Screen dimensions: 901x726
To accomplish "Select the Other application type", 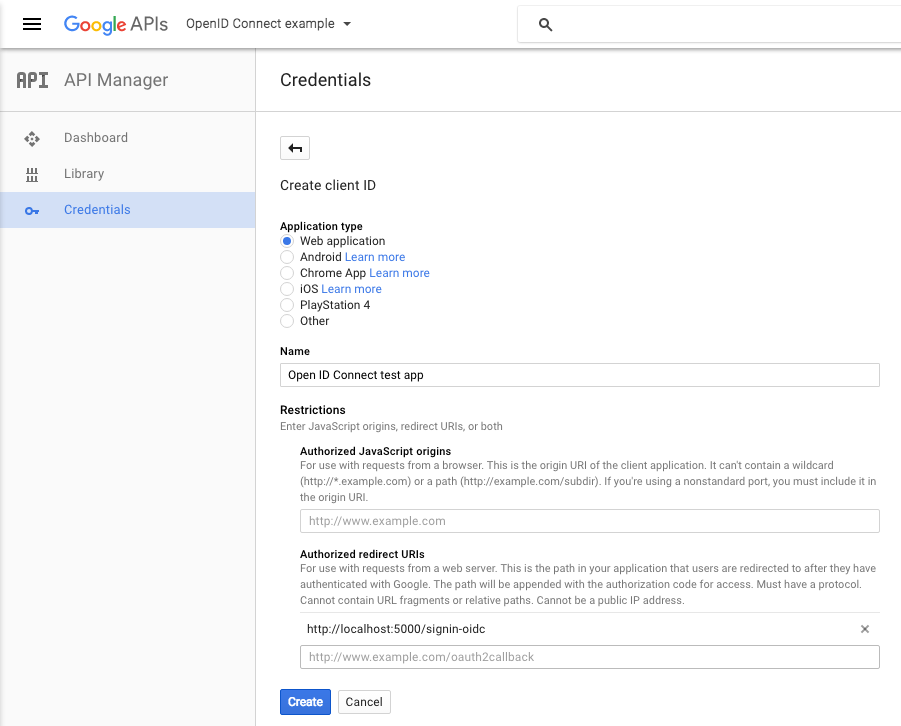I will click(287, 321).
